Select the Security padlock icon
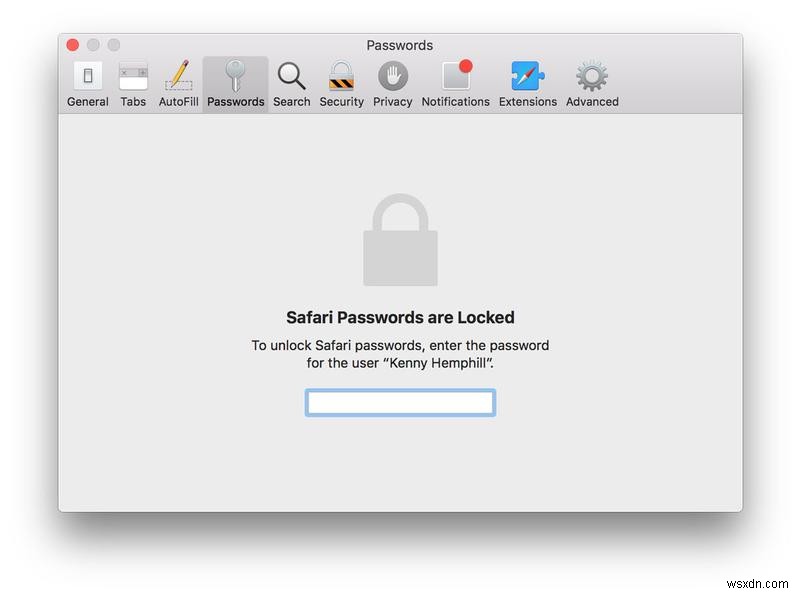This screenshot has width=800, height=594. tap(341, 77)
